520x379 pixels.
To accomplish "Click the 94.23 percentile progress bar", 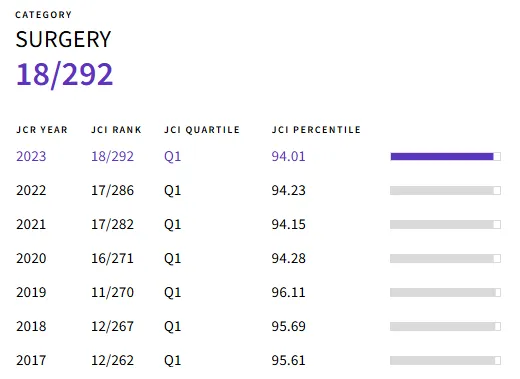I will pos(445,190).
